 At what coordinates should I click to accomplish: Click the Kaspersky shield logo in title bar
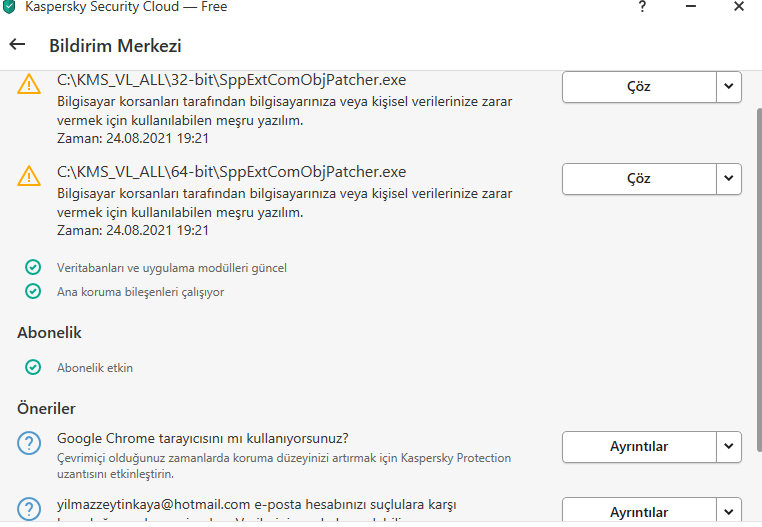pyautogui.click(x=9, y=6)
